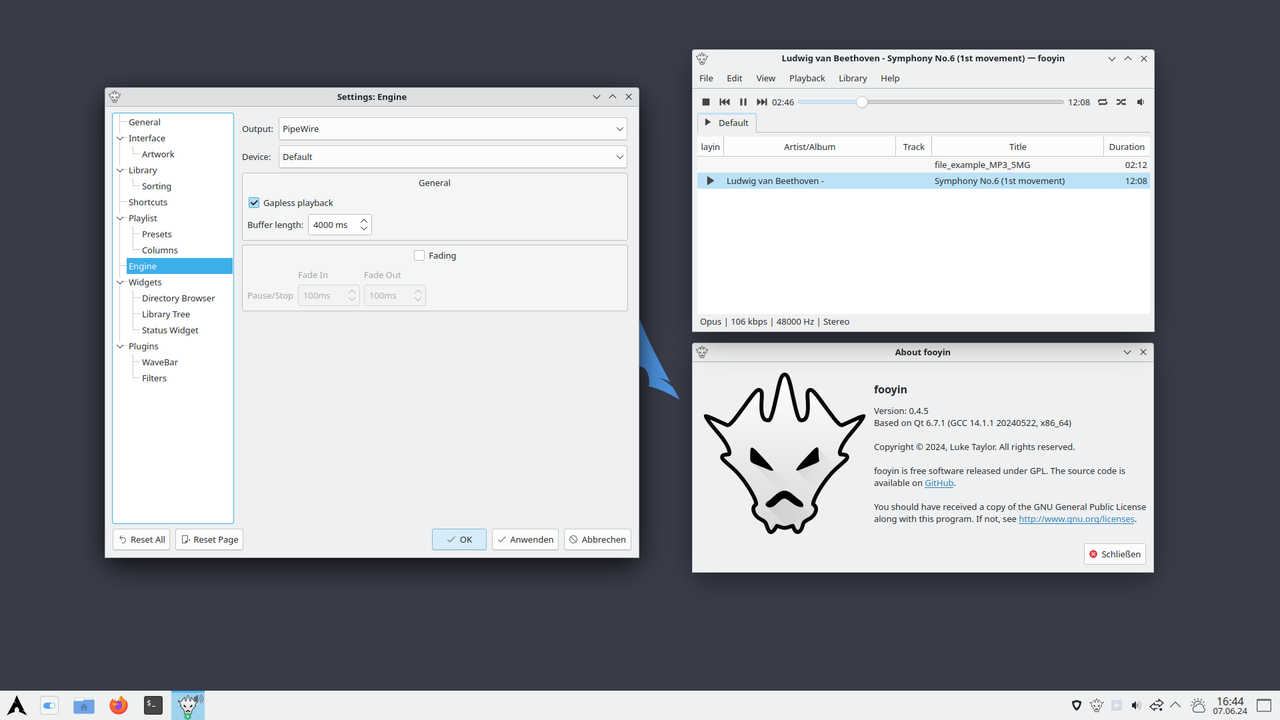Image resolution: width=1280 pixels, height=720 pixels.
Task: Open the Output dropdown showing PipeWire
Action: [453, 129]
